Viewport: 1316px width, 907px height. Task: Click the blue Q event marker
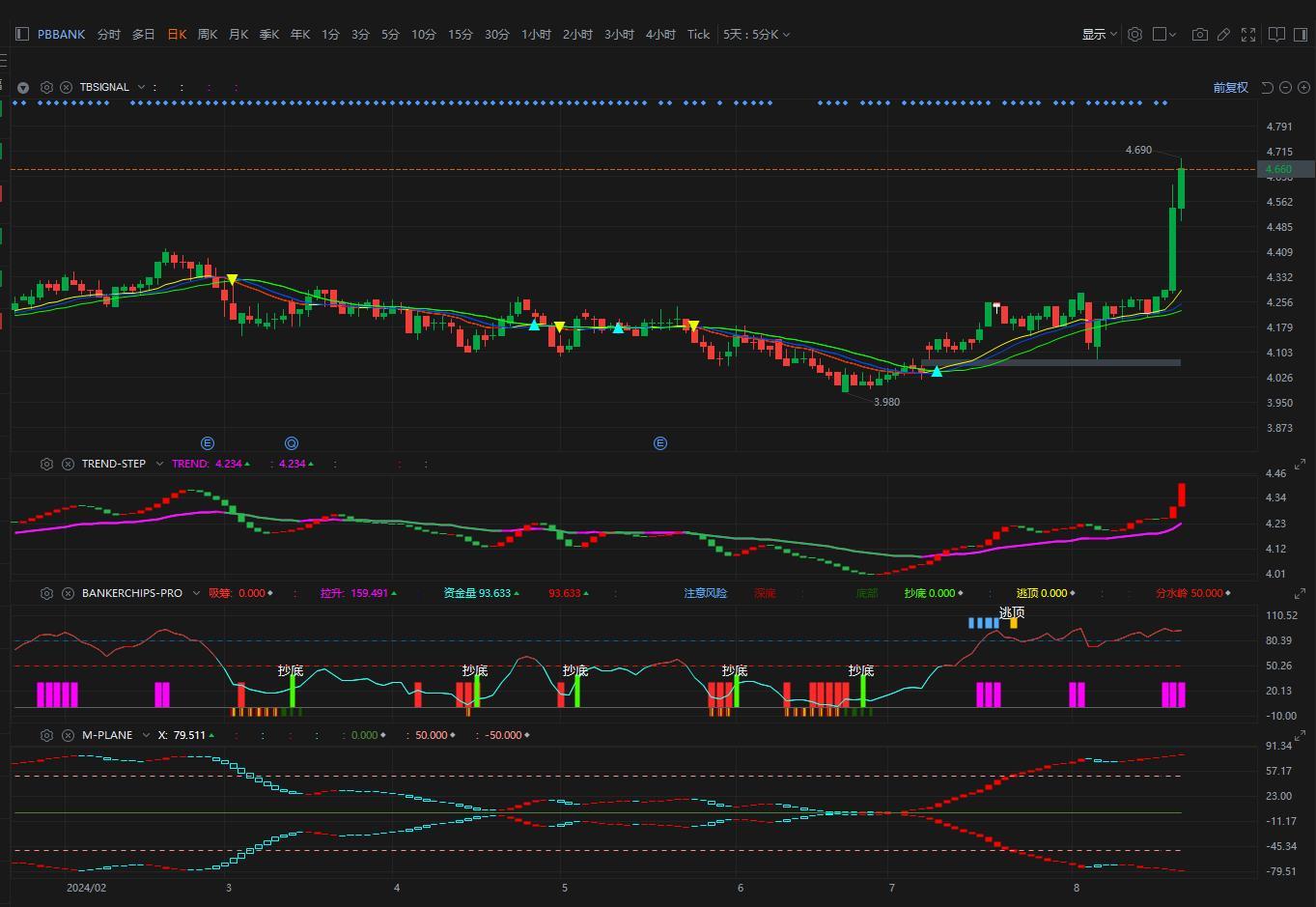click(292, 443)
